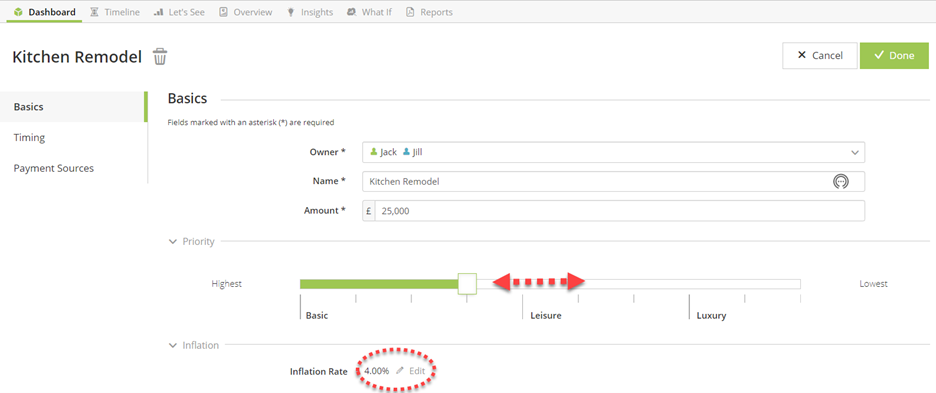Click the What If icon
This screenshot has width=936, height=393.
tap(352, 12)
